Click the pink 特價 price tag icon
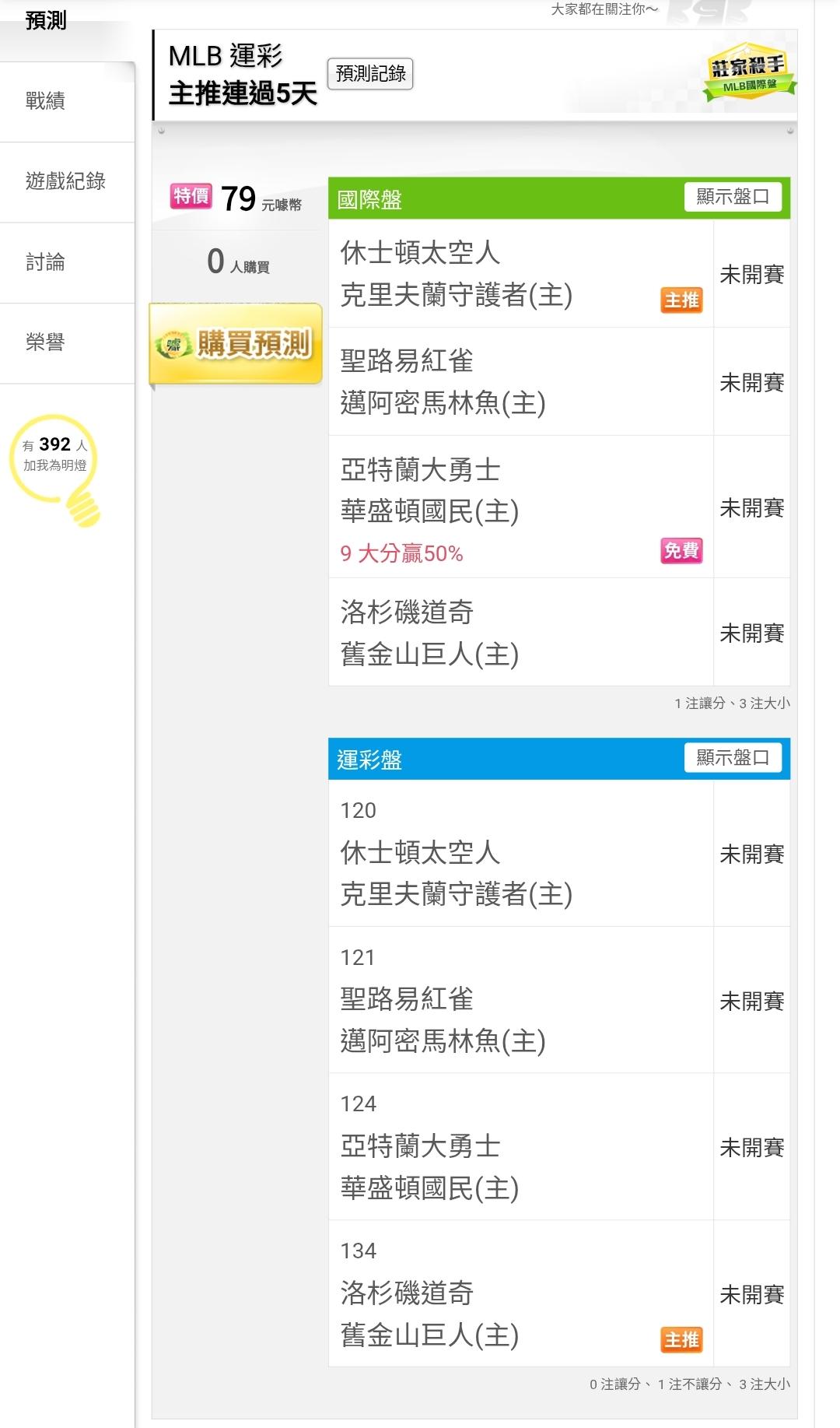Viewport: 840px width, 1428px height. point(191,196)
